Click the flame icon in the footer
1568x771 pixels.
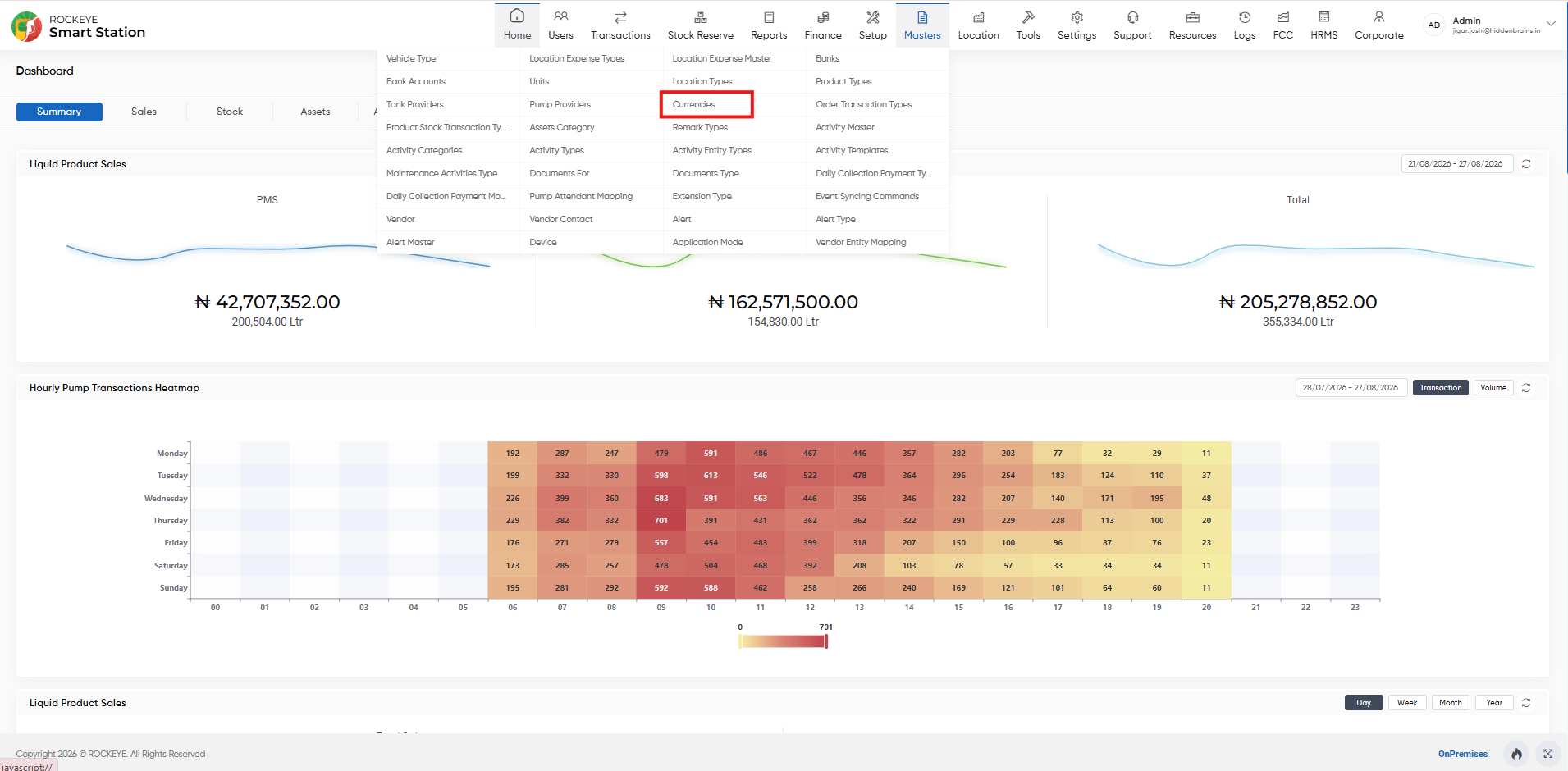(1516, 754)
